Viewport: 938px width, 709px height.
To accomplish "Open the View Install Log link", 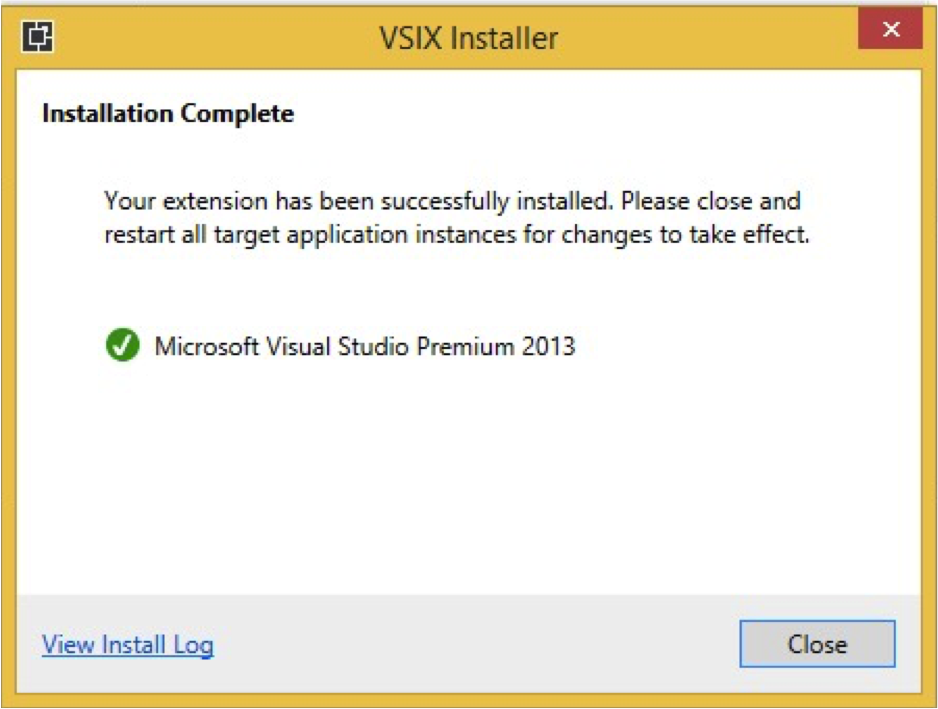I will [x=127, y=645].
